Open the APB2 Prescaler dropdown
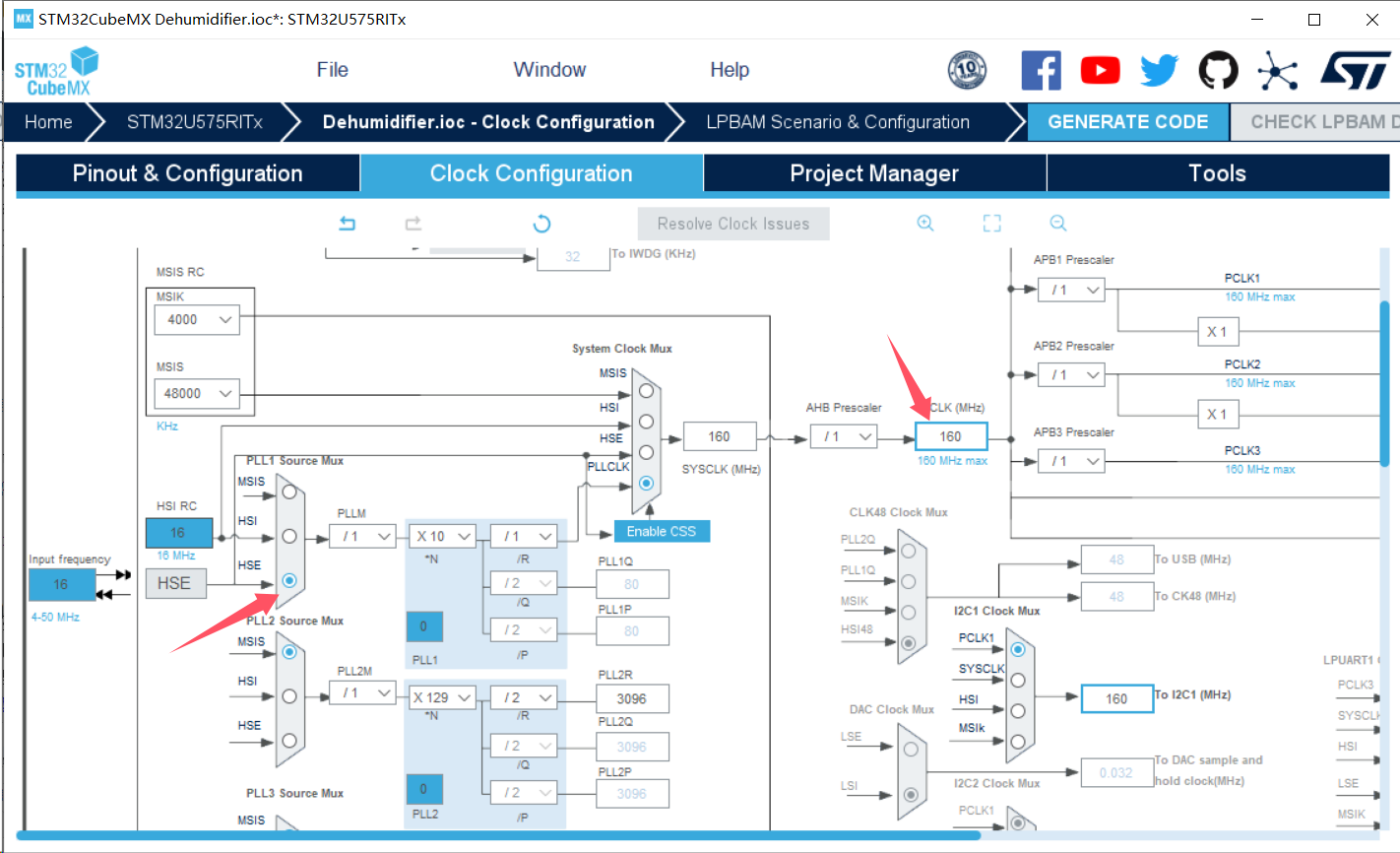Image resolution: width=1400 pixels, height=853 pixels. click(x=1071, y=375)
